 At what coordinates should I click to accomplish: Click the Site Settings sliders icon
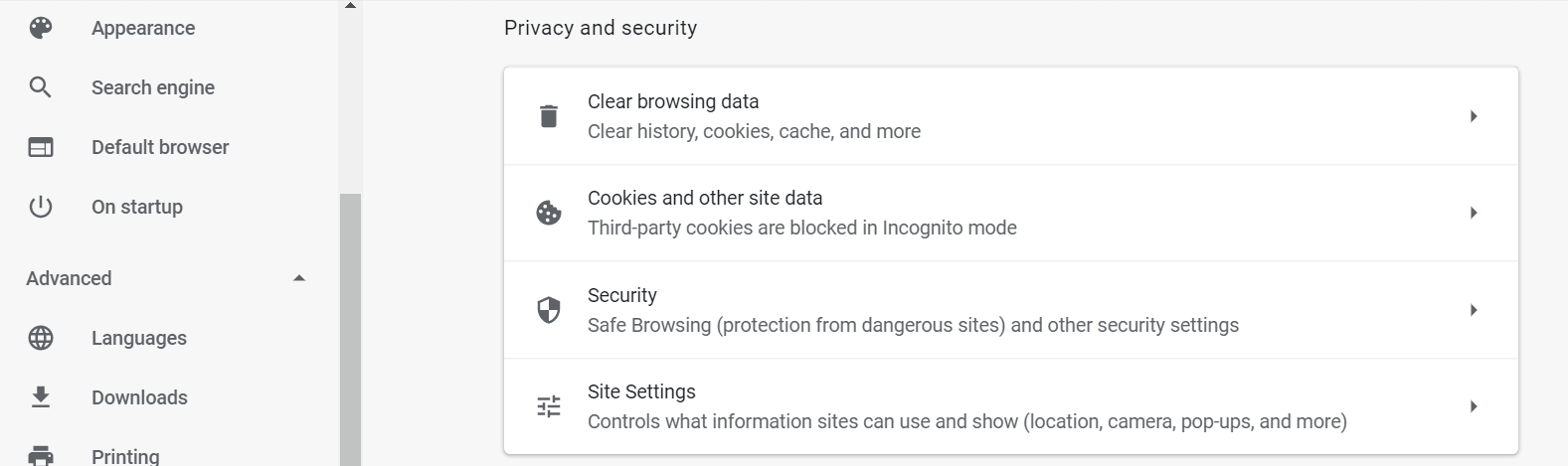point(549,406)
